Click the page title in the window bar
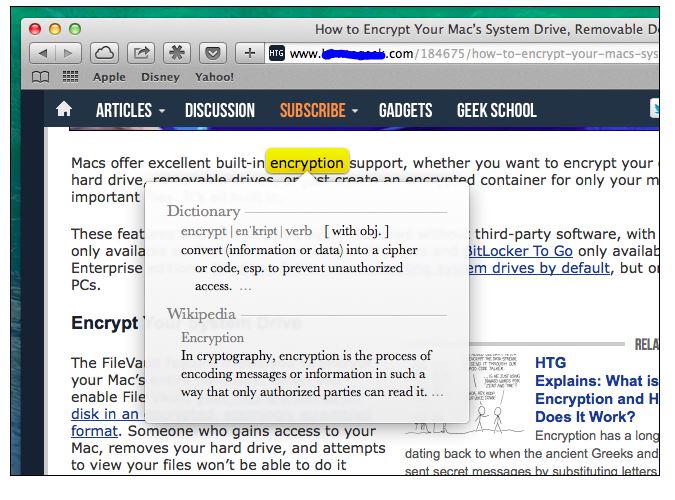Viewport: 675px width, 500px height. [487, 29]
